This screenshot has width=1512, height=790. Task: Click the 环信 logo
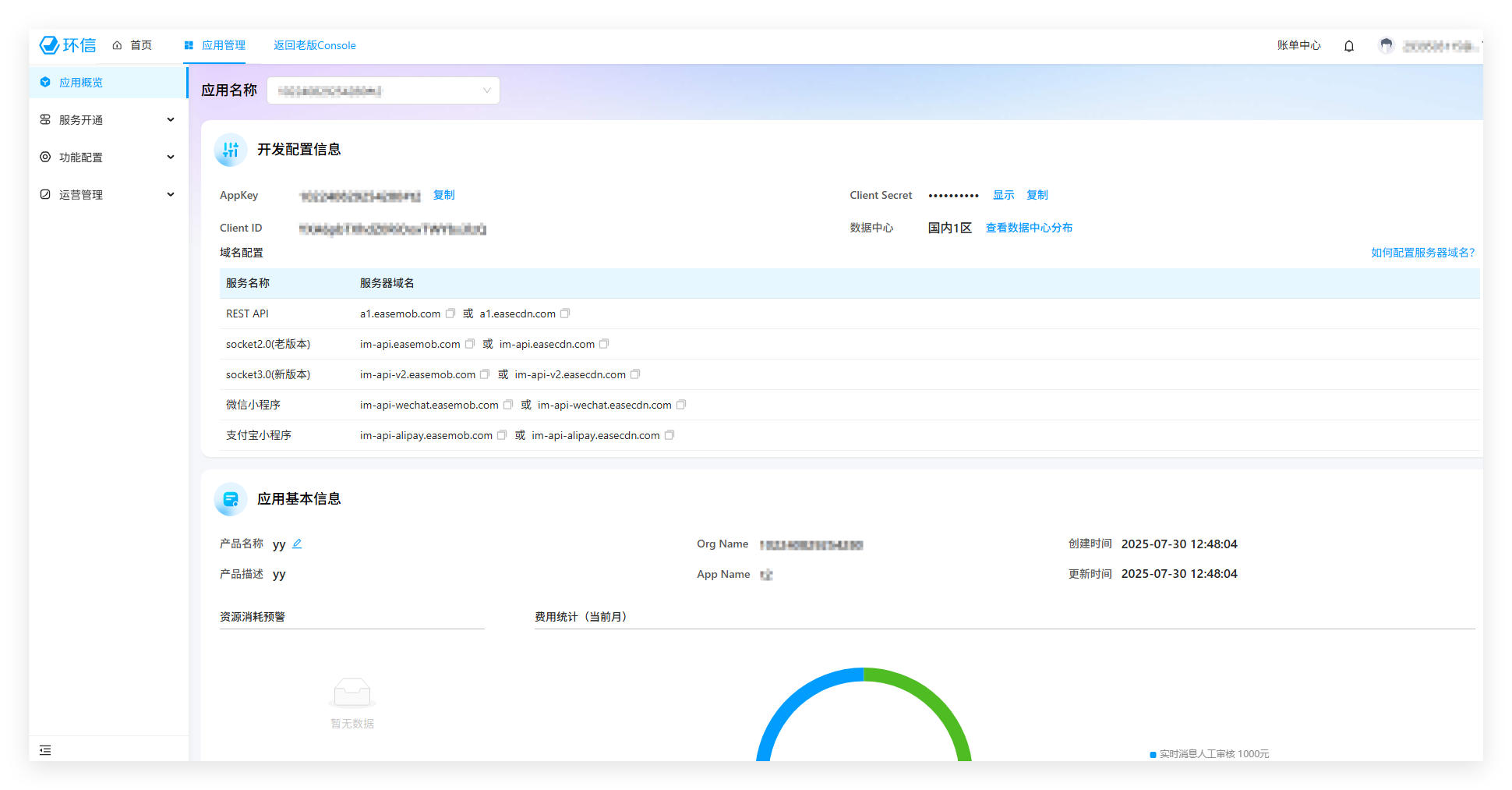tap(68, 45)
